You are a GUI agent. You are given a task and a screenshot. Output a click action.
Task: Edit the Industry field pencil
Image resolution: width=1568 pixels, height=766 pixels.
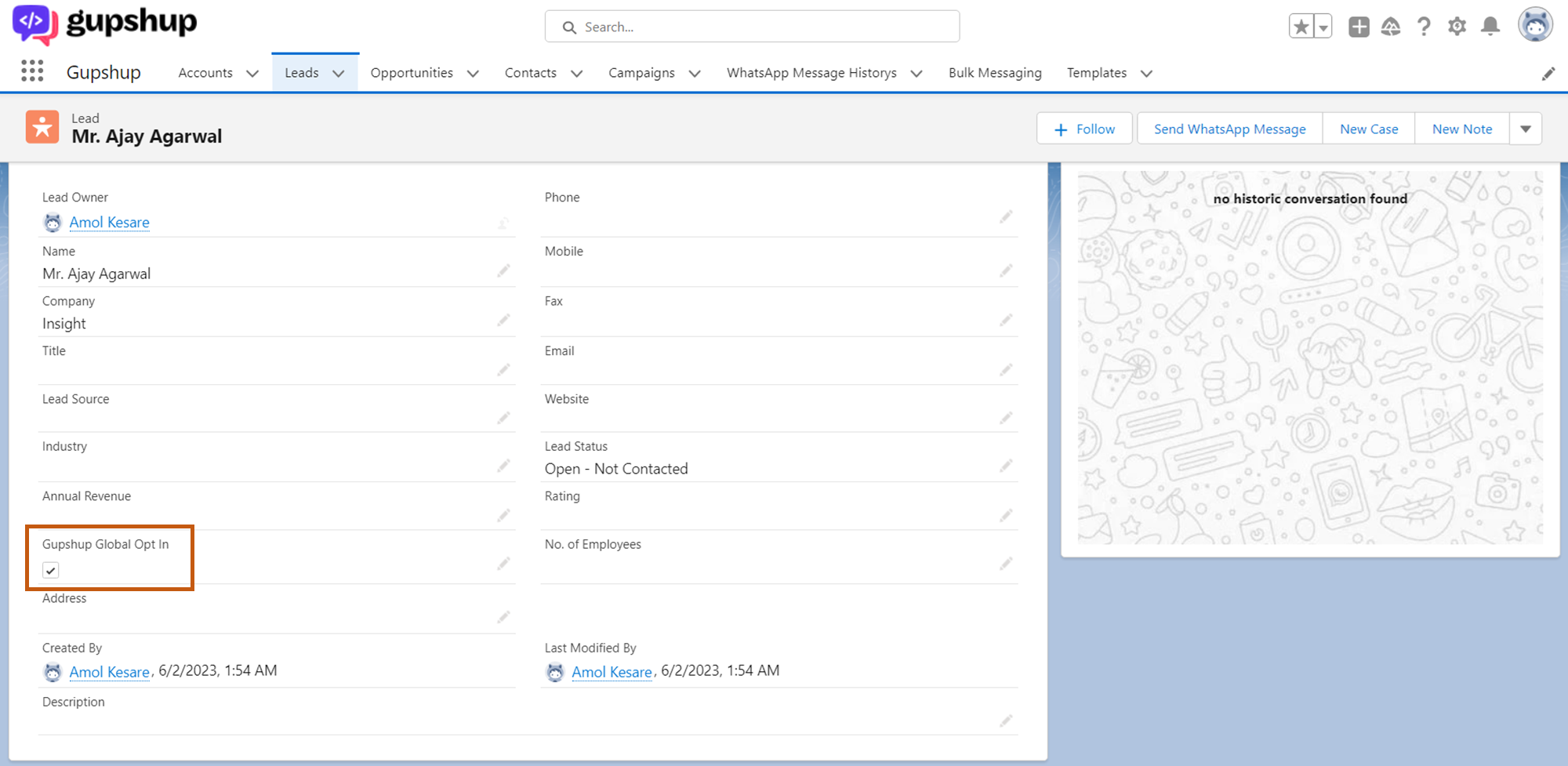pos(503,466)
